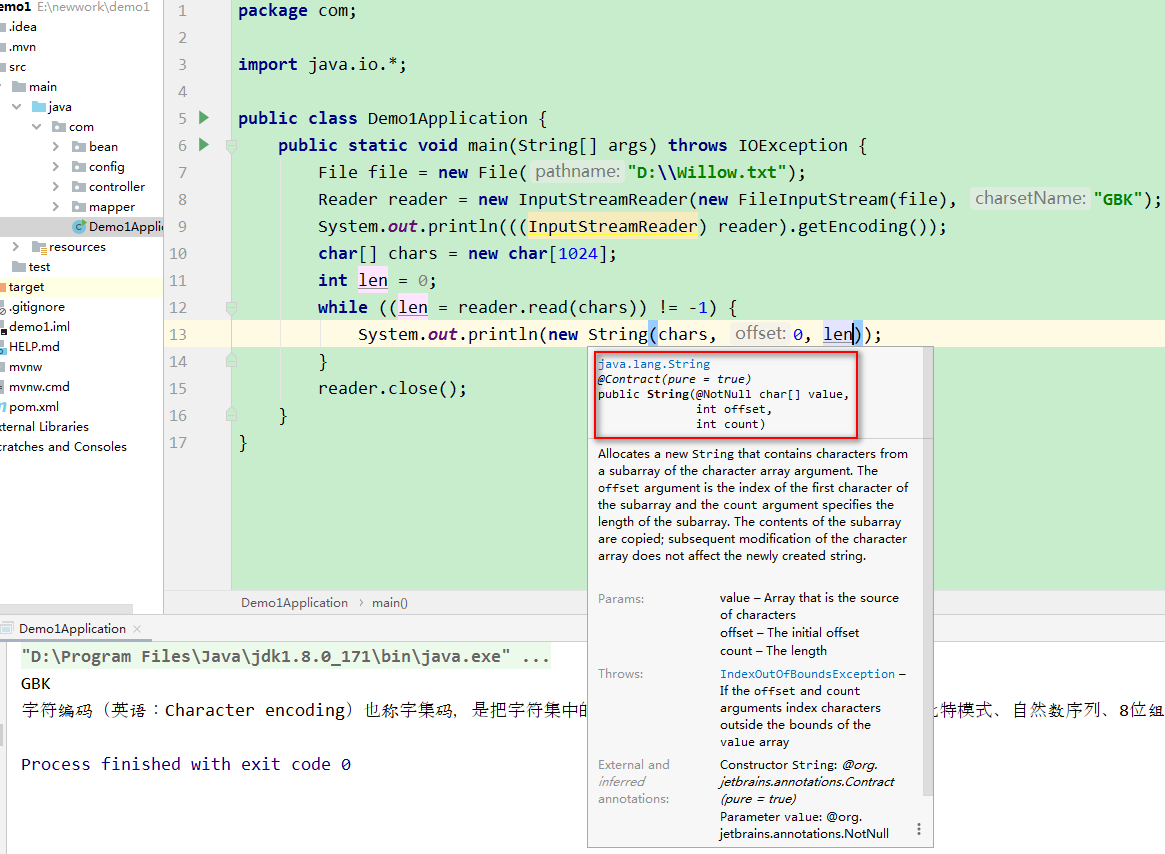Expand the config package
The image size is (1165, 854).
tap(56, 166)
